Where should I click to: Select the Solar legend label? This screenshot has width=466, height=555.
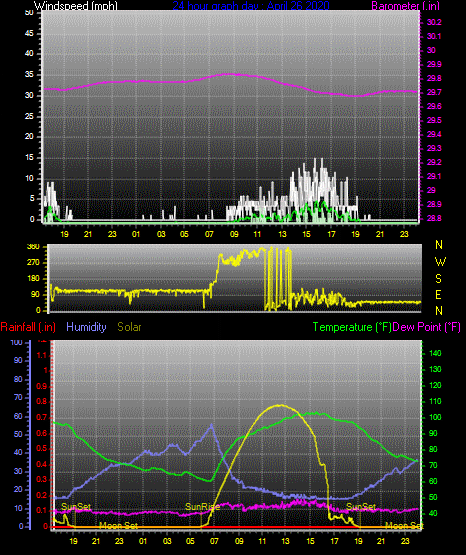click(129, 327)
